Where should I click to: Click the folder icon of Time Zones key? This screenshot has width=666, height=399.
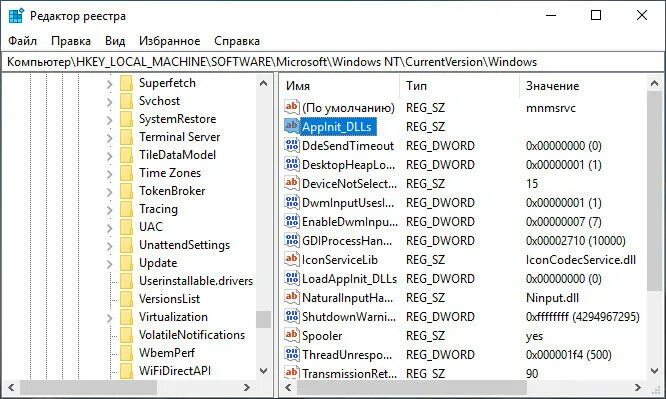(x=127, y=173)
